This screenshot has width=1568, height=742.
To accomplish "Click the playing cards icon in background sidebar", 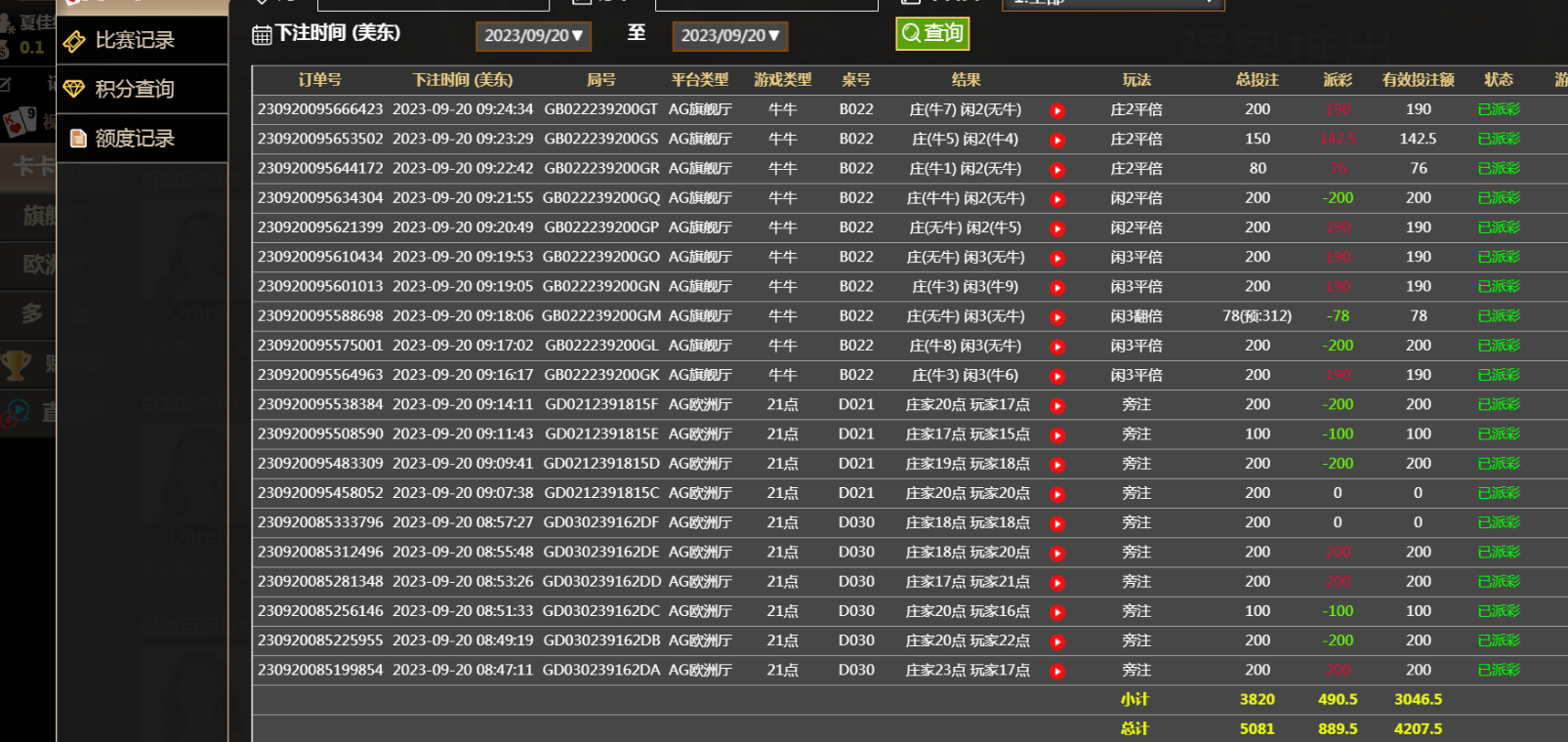I will pos(20,122).
